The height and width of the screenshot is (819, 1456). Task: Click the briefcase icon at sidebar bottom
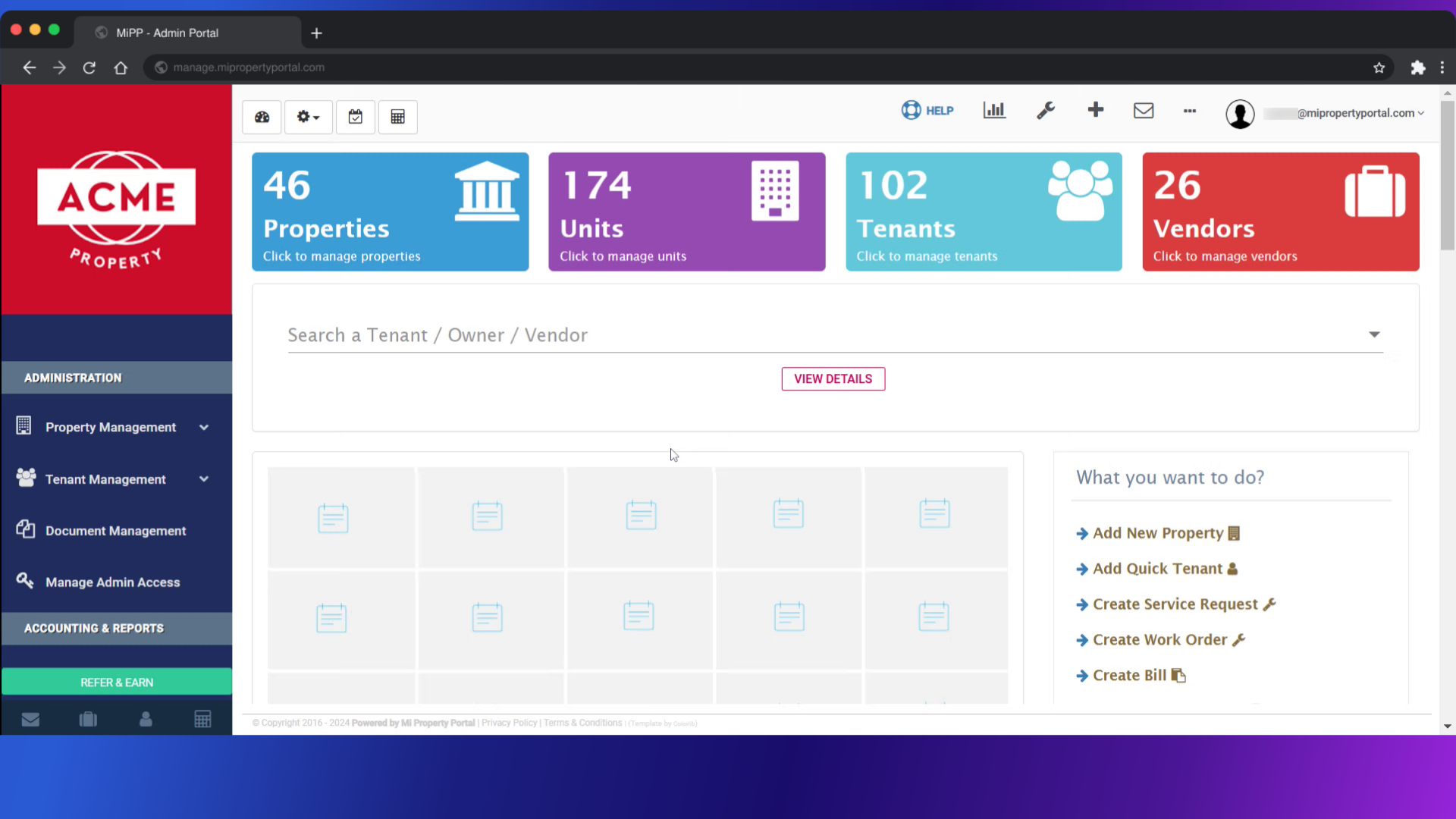coord(88,719)
